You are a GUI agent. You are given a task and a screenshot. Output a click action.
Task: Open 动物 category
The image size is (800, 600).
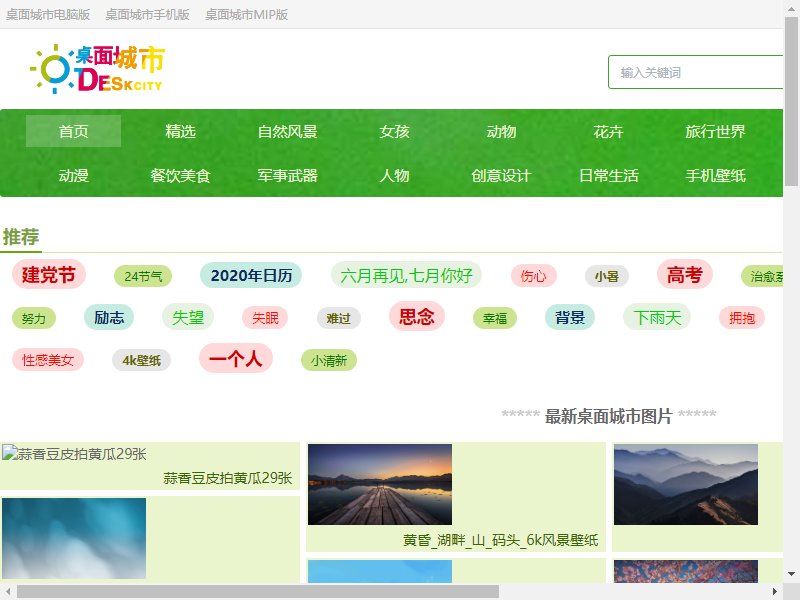[502, 131]
